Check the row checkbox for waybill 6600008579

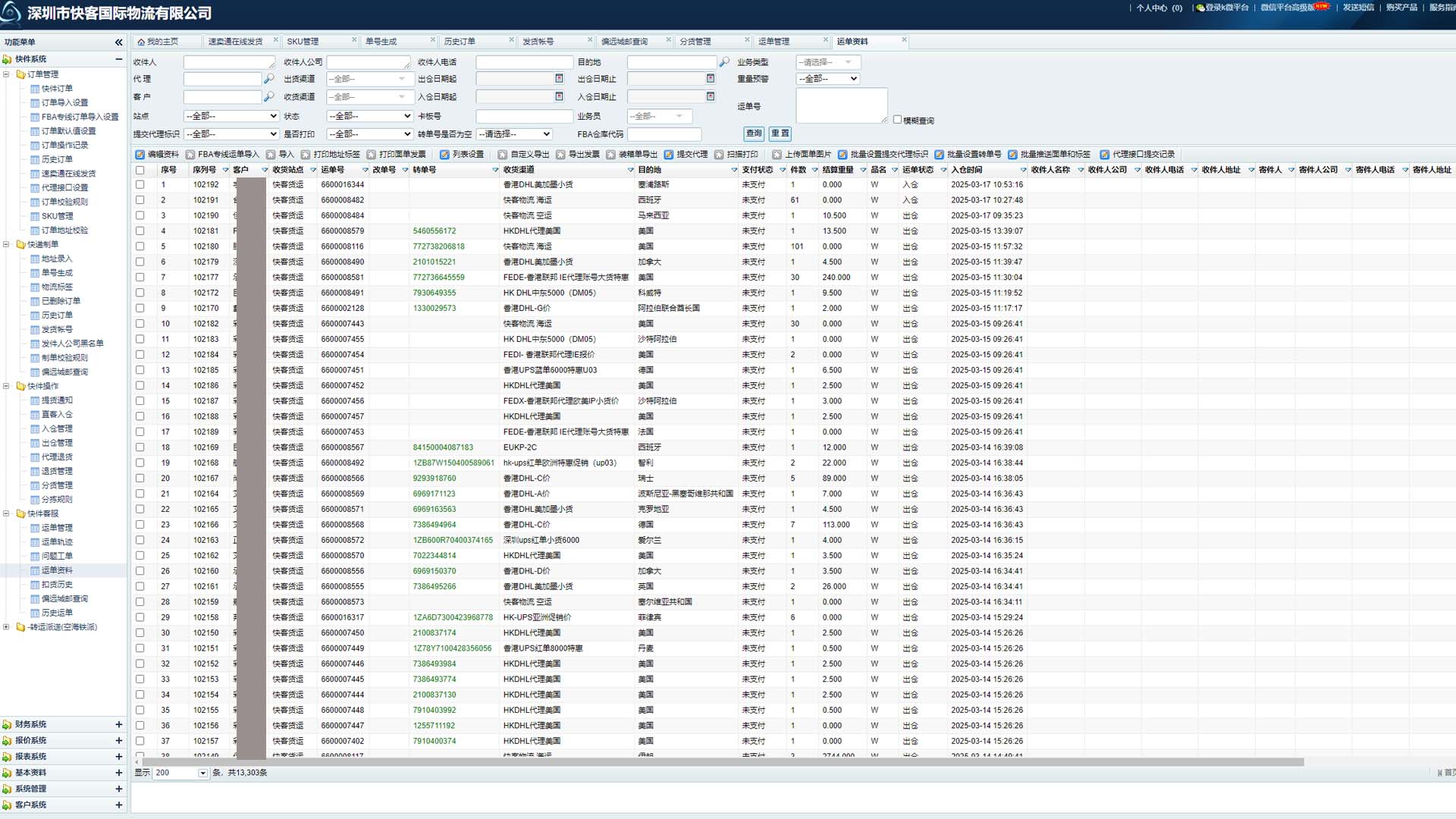140,231
